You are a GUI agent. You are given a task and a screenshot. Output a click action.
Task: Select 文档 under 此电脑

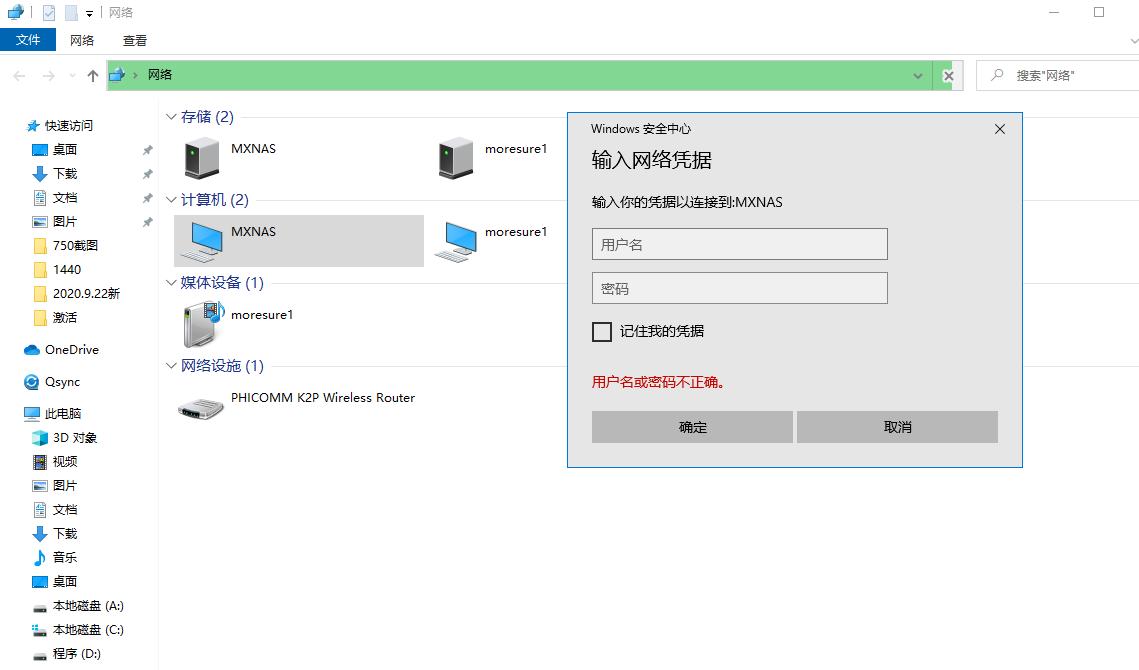(x=65, y=509)
